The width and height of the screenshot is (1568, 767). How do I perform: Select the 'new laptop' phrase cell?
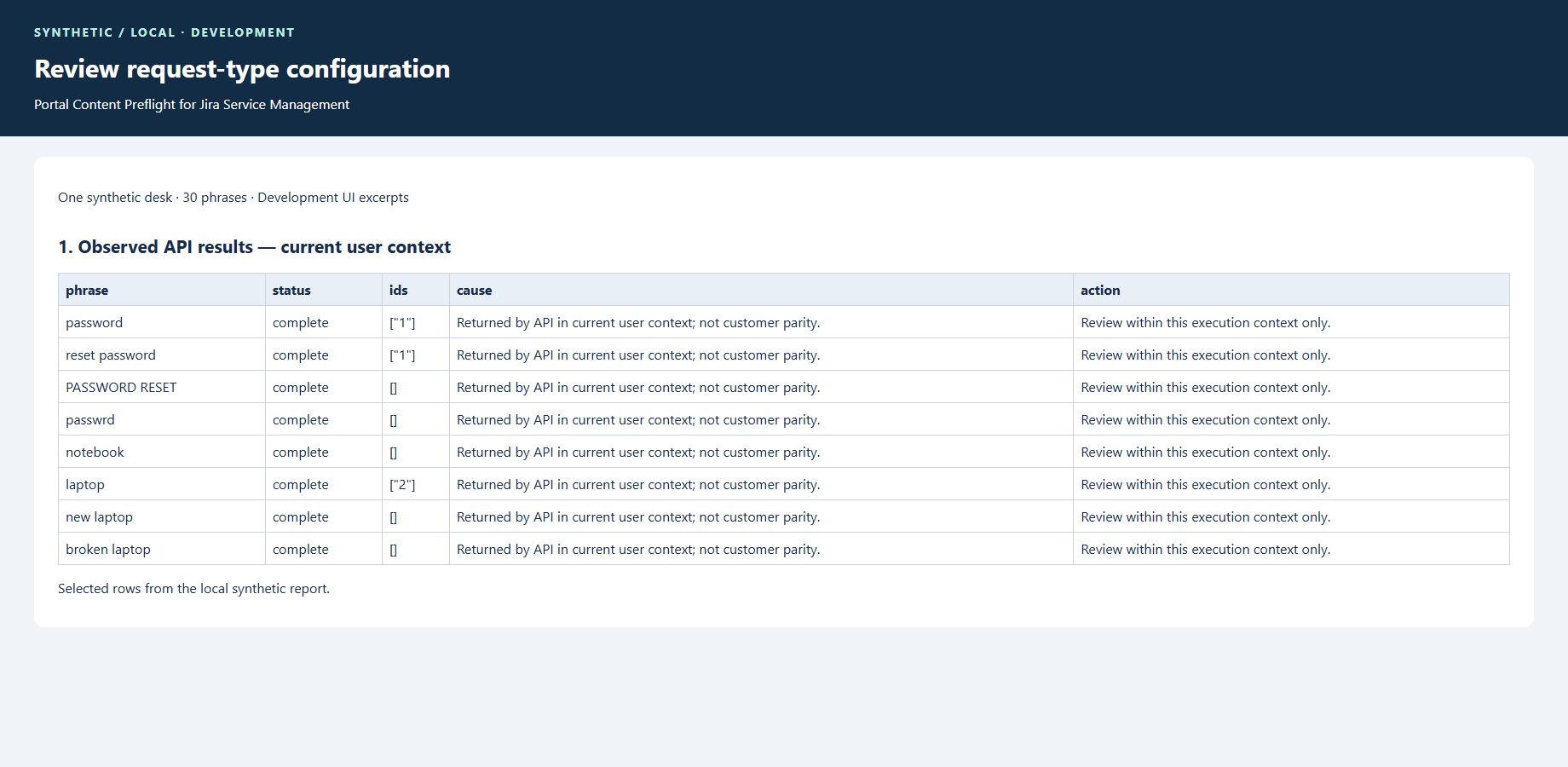162,516
